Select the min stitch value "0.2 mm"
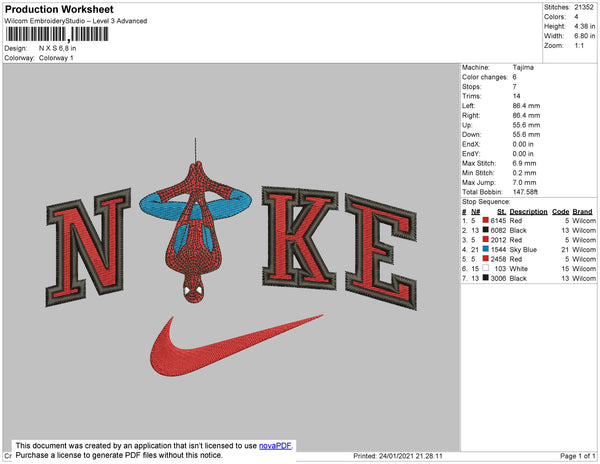The height and width of the screenshot is (464, 600). point(524,173)
